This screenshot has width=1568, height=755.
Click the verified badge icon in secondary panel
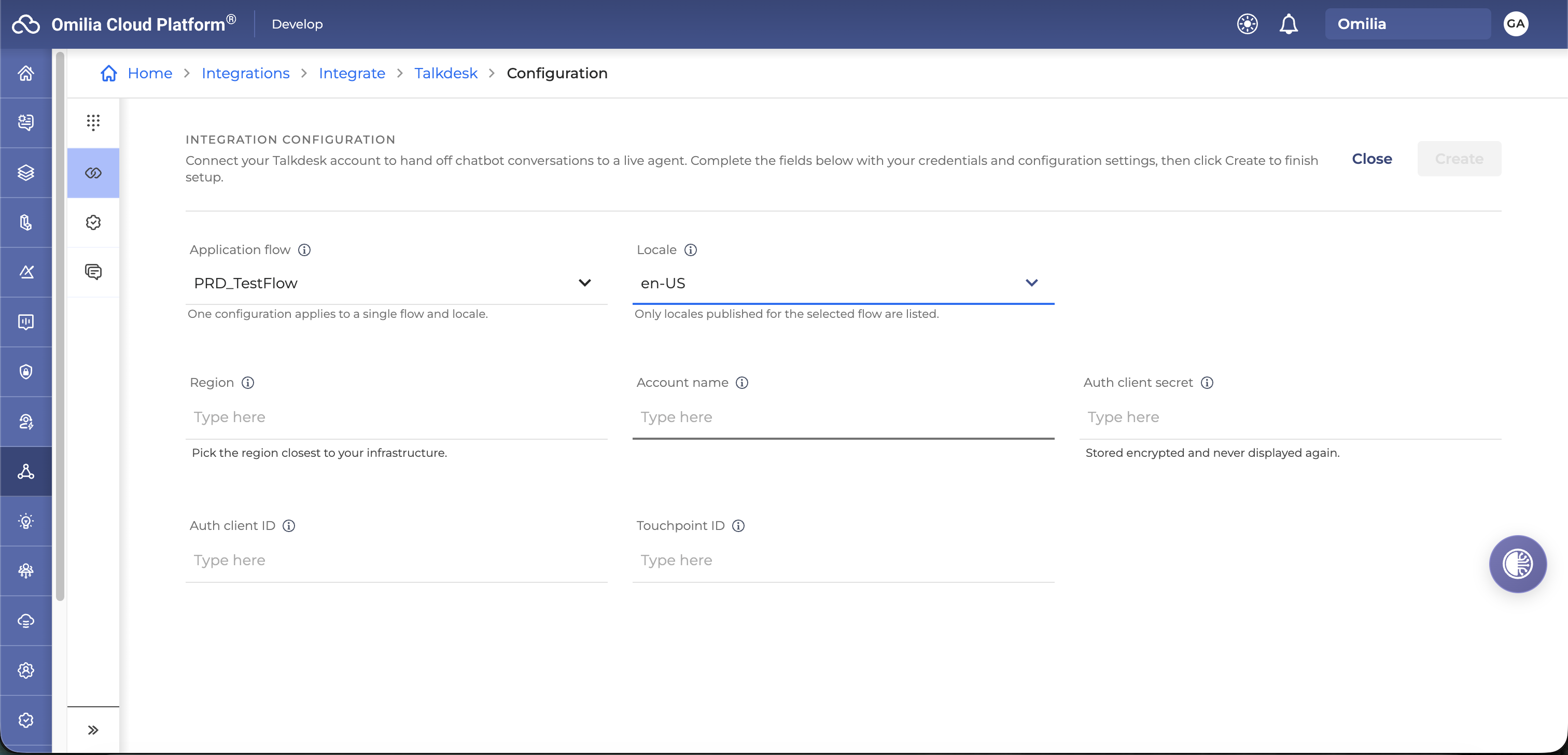coord(93,223)
